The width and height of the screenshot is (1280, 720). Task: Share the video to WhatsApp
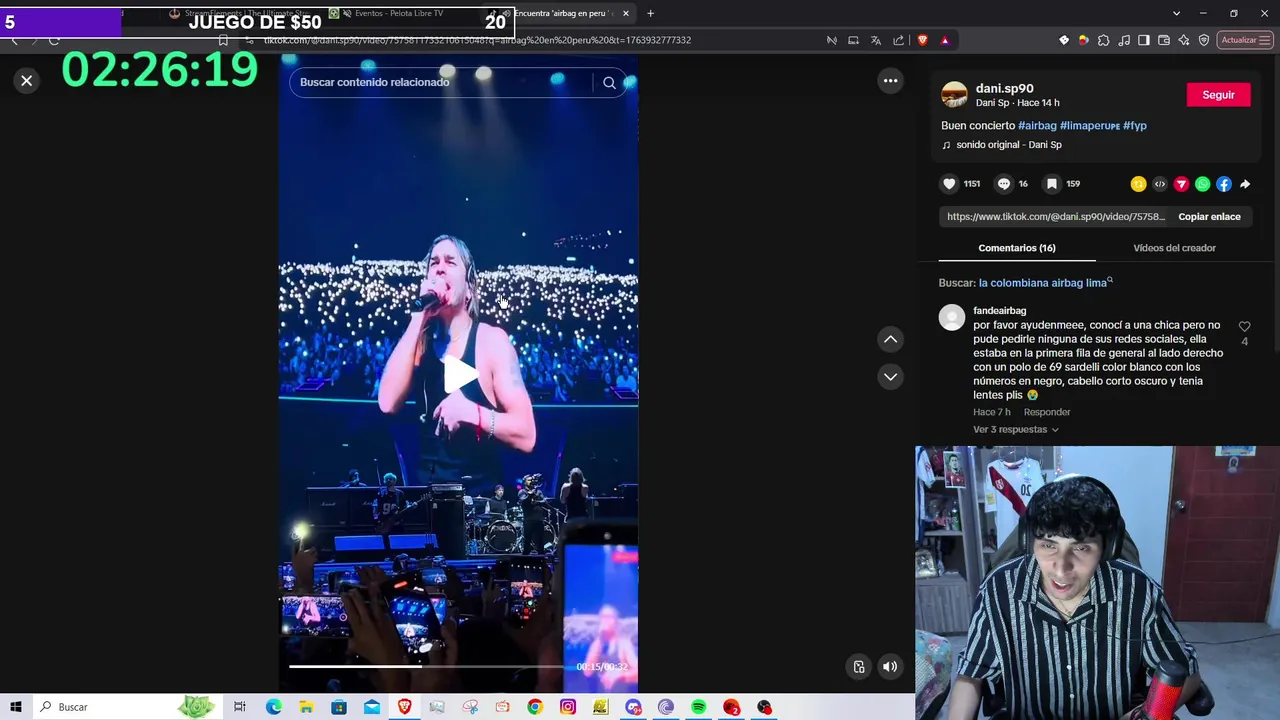[x=1202, y=184]
